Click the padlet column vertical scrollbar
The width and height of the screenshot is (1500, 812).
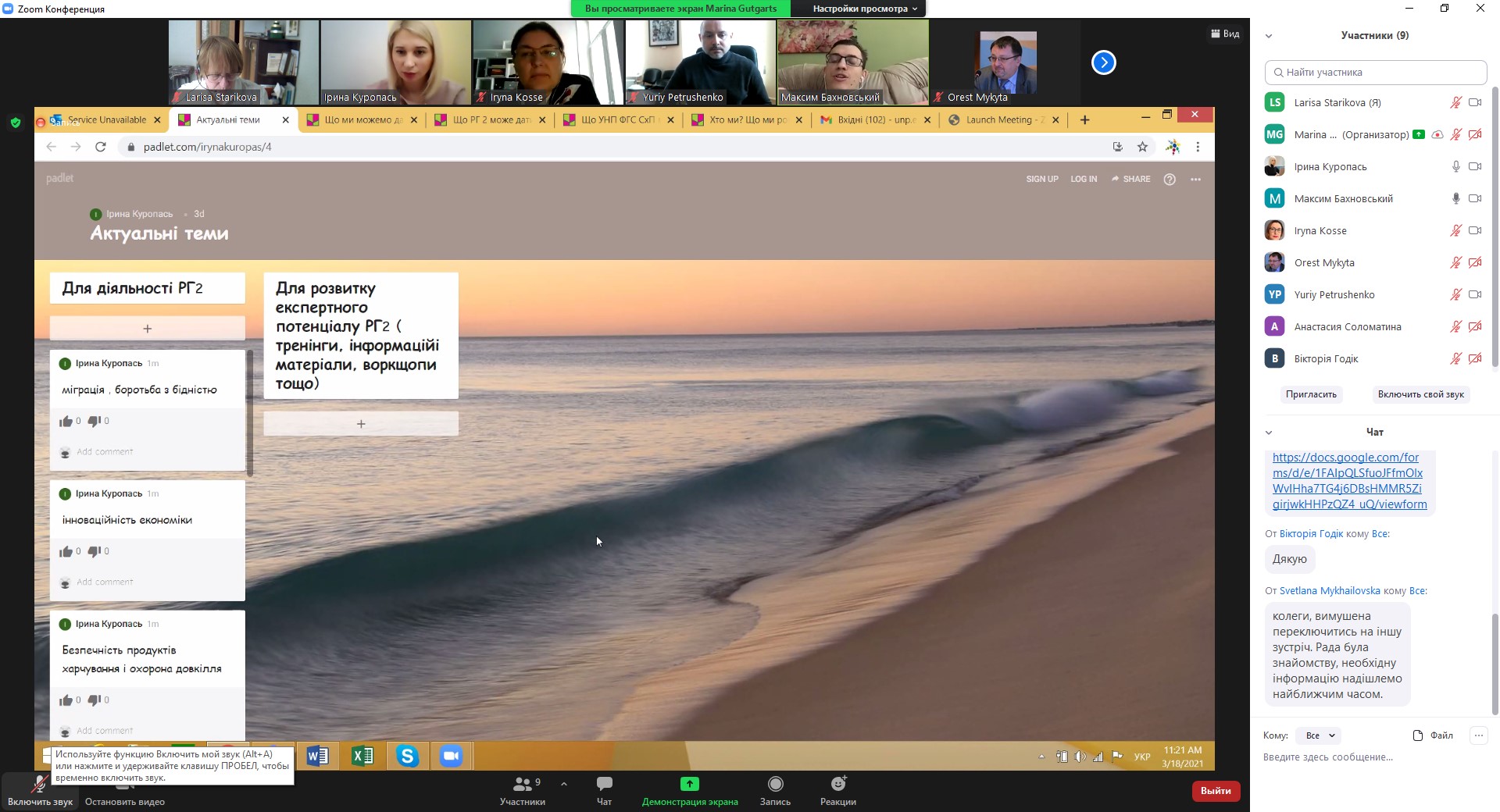pyautogui.click(x=250, y=412)
